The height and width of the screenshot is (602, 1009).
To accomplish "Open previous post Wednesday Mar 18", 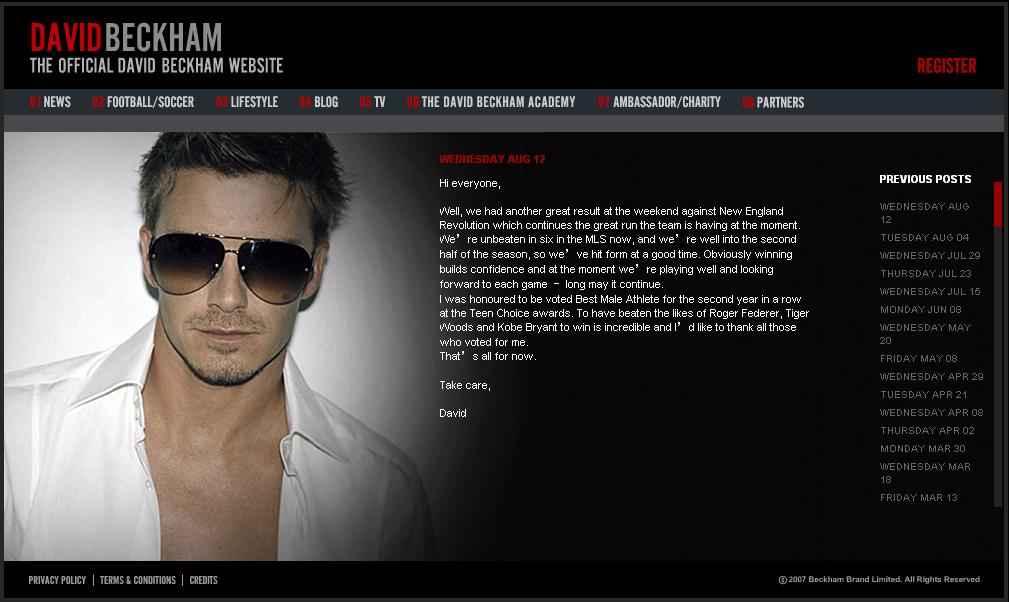I will (925, 473).
